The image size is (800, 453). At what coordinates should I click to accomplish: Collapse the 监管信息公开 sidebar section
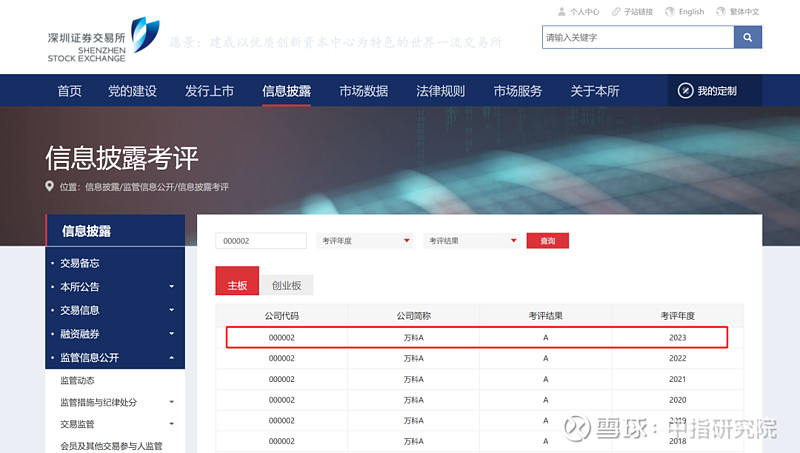171,357
